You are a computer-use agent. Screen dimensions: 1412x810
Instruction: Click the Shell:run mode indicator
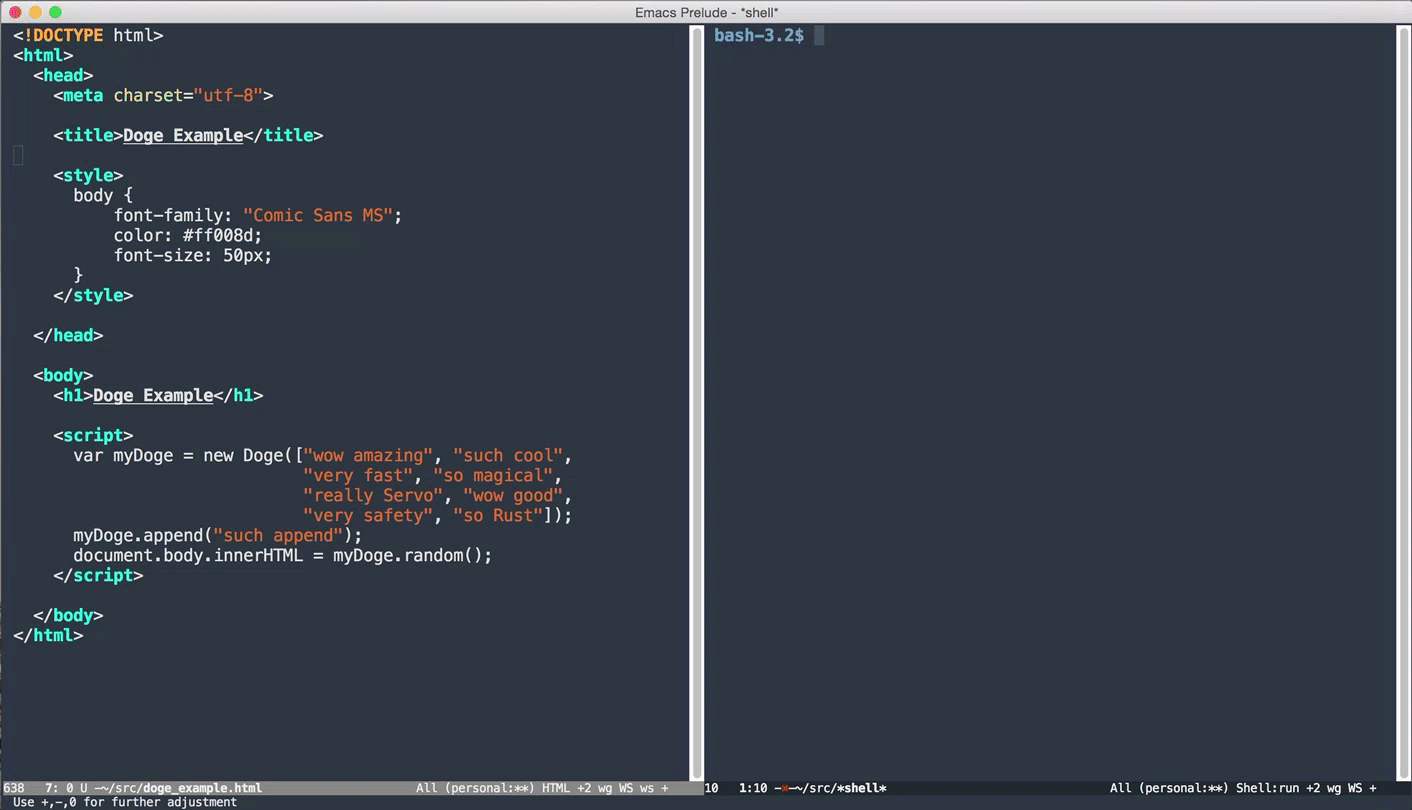pyautogui.click(x=1267, y=788)
